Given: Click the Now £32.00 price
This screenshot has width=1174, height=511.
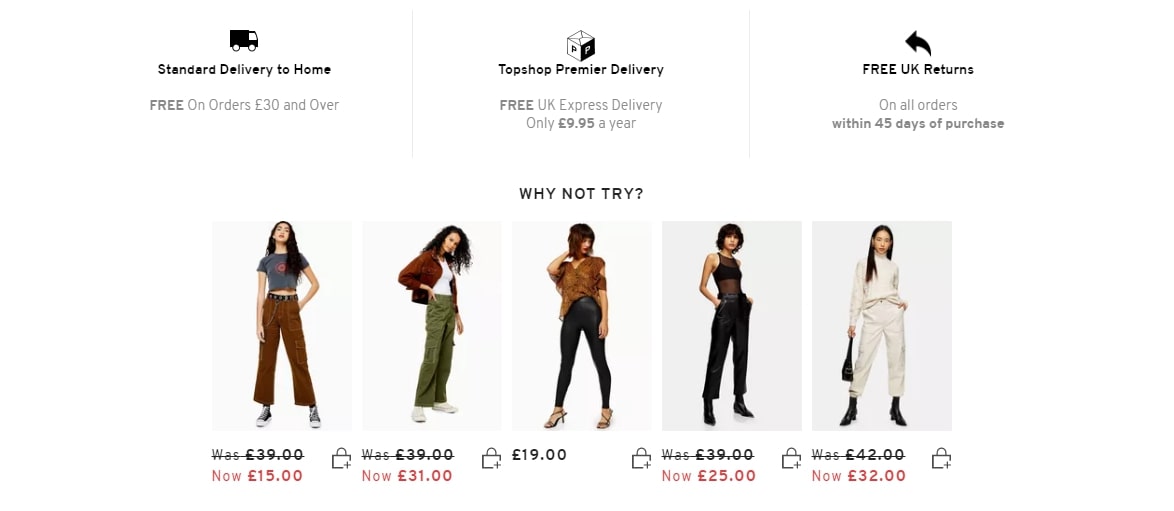Looking at the screenshot, I should [859, 476].
